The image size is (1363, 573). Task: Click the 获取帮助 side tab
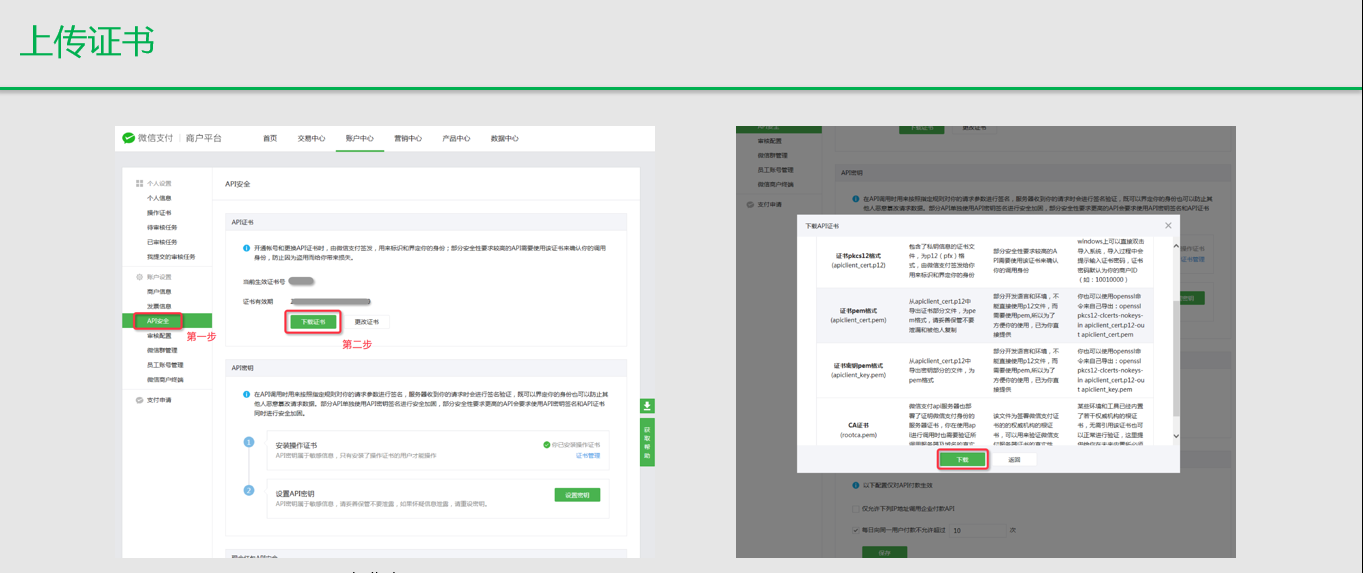[647, 441]
